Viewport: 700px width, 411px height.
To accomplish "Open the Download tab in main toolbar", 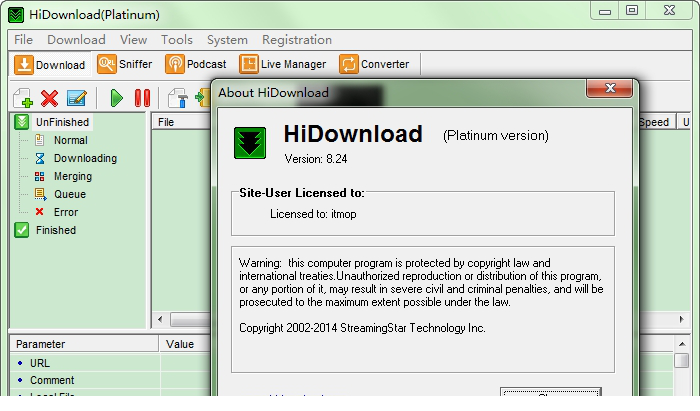I will pyautogui.click(x=50, y=65).
